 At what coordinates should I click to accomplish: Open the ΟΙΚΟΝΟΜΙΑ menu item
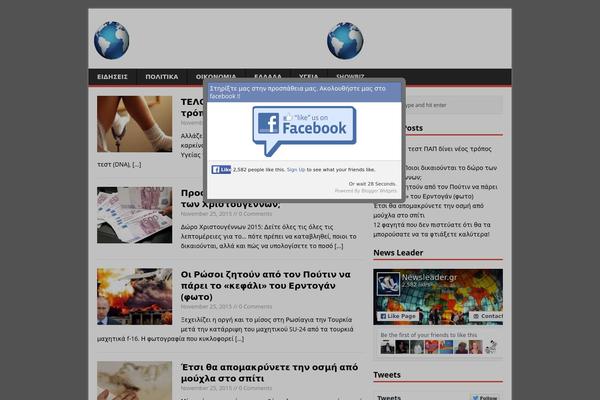click(x=216, y=77)
